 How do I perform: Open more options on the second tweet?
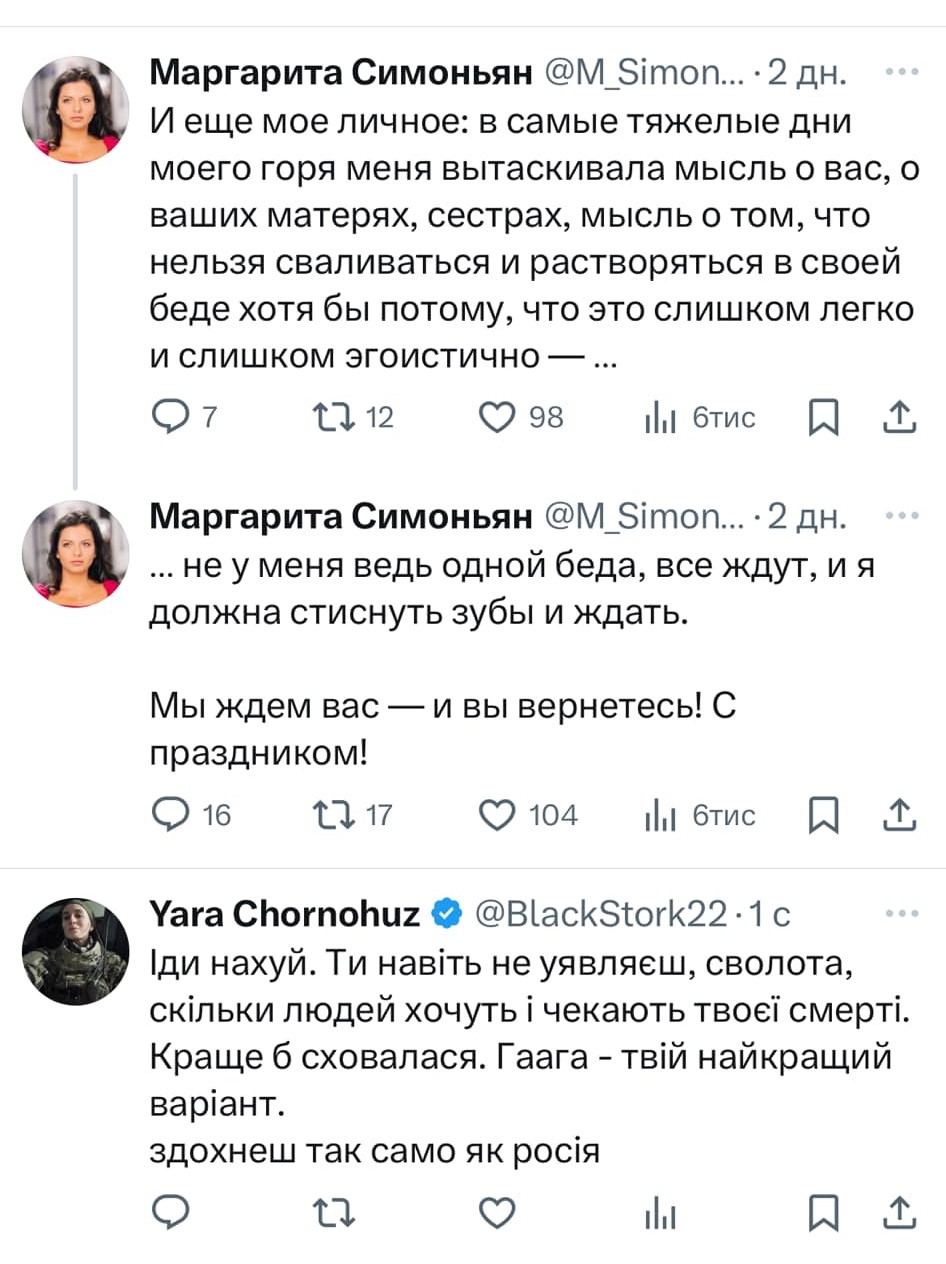[x=901, y=516]
